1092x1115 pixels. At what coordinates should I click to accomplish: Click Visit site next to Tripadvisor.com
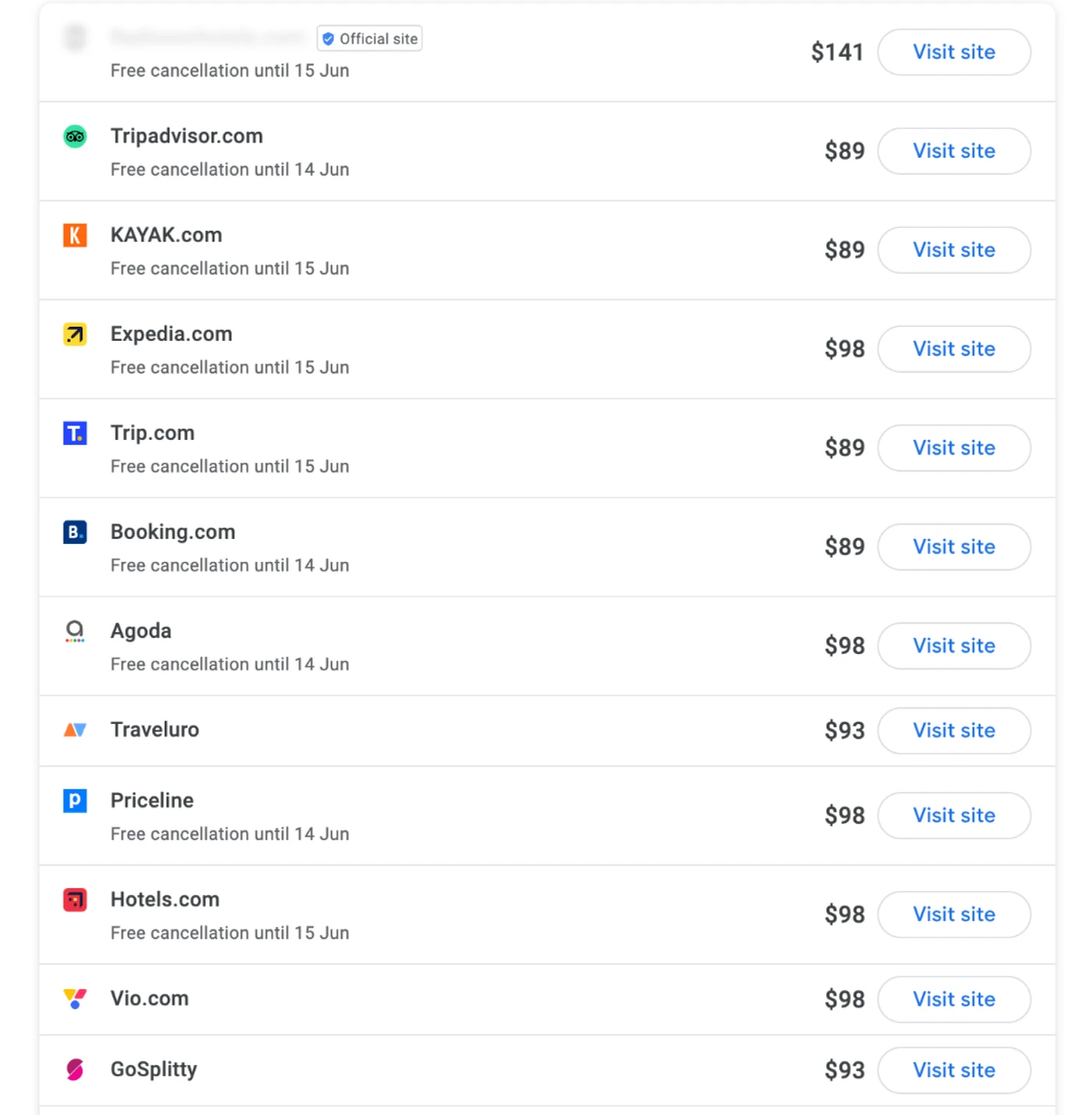[x=954, y=151]
